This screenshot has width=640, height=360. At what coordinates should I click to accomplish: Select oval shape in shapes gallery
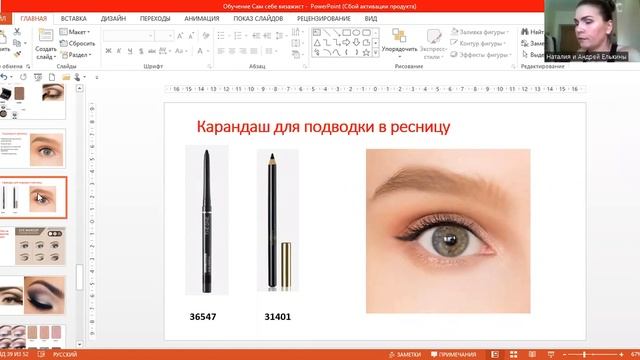point(356,33)
